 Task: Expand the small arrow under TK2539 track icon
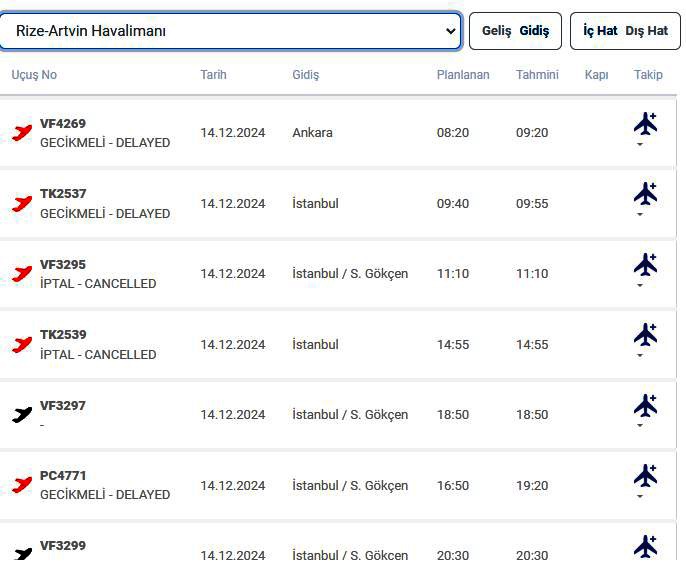coord(640,356)
